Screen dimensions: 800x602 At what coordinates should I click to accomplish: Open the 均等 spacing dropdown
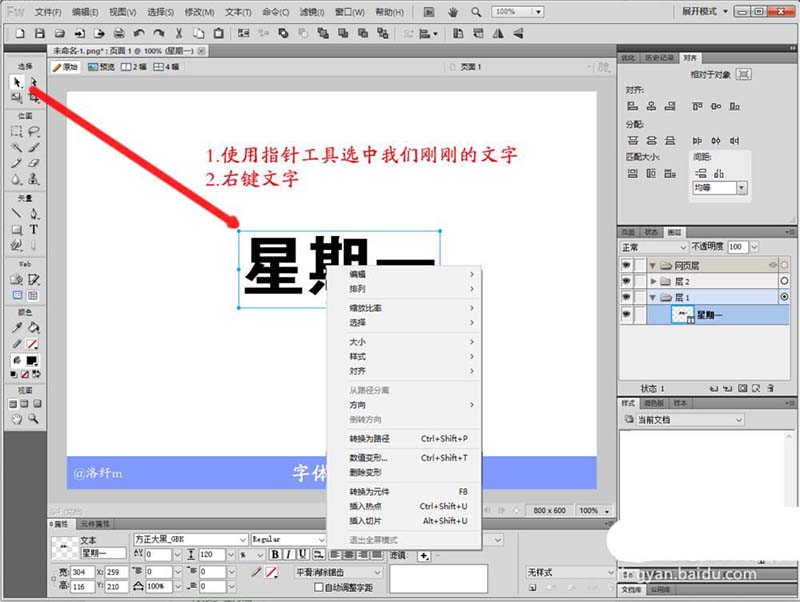coord(742,188)
